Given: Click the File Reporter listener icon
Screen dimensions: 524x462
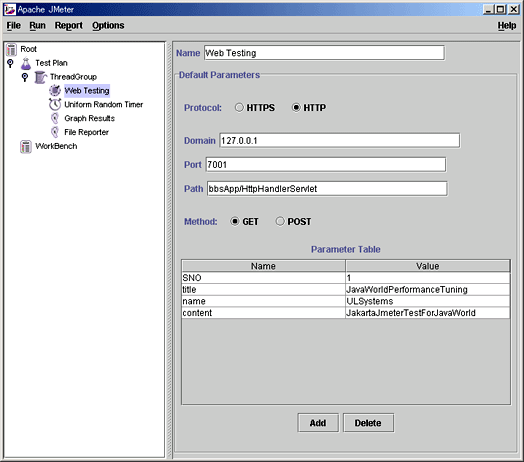Looking at the screenshot, I should [x=55, y=132].
